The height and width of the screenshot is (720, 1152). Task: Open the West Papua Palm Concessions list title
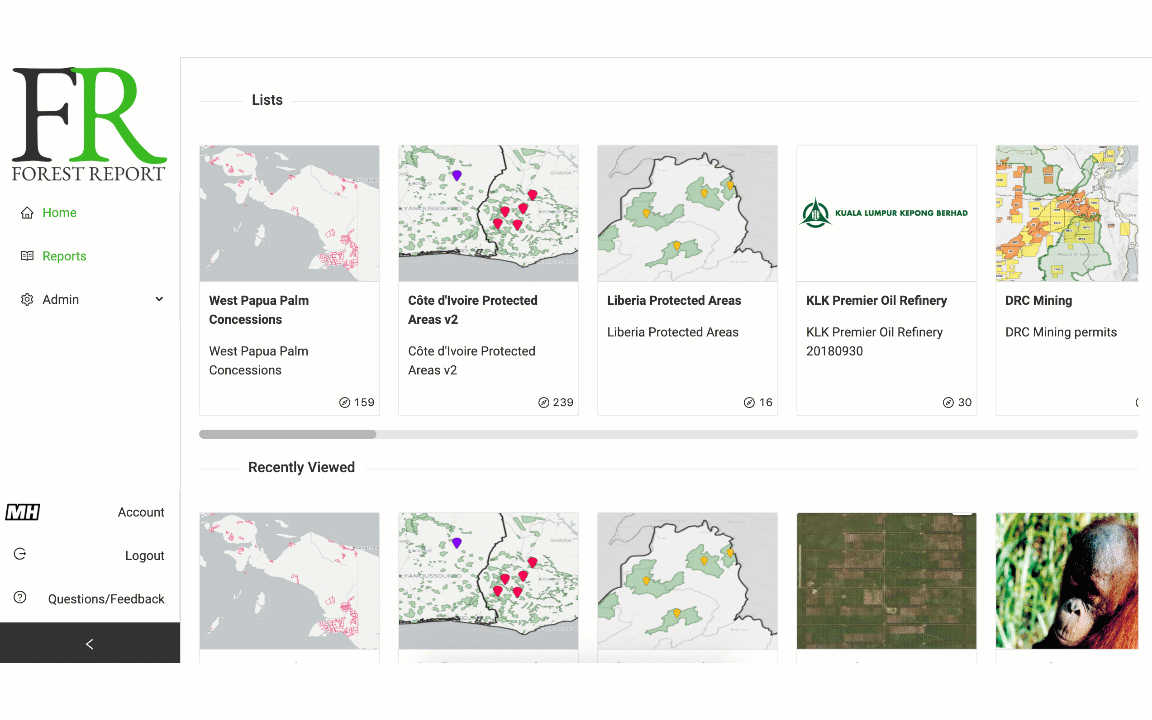pos(259,310)
